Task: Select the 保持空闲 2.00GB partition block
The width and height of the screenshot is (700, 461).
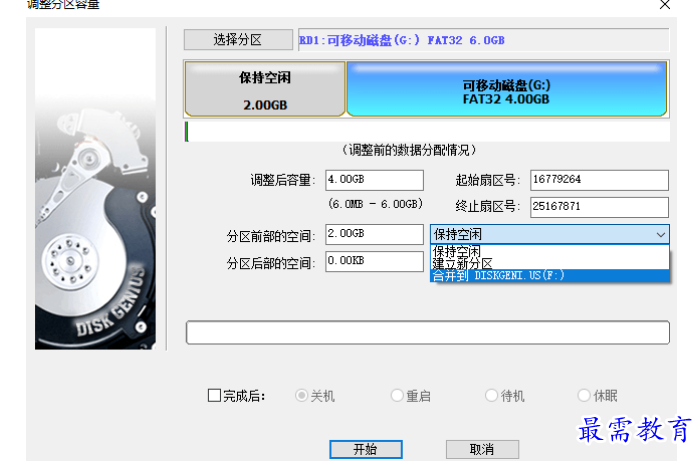Action: pyautogui.click(x=265, y=89)
